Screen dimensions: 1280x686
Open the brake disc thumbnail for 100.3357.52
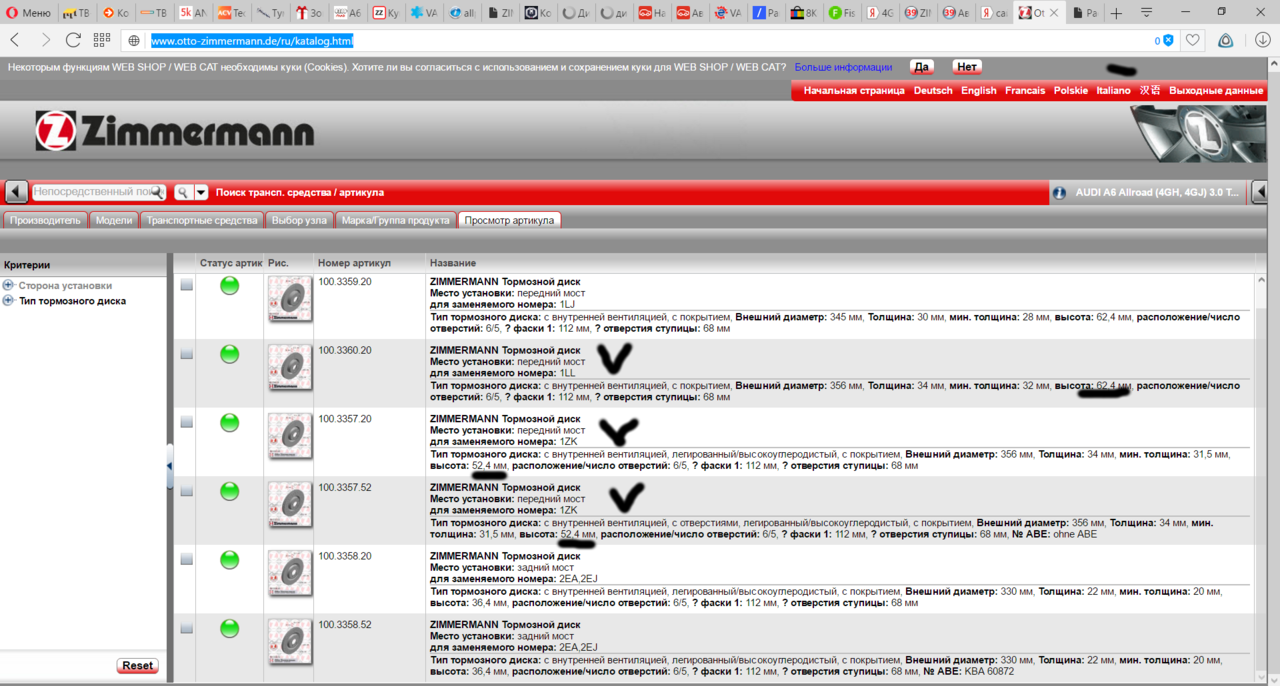[290, 504]
